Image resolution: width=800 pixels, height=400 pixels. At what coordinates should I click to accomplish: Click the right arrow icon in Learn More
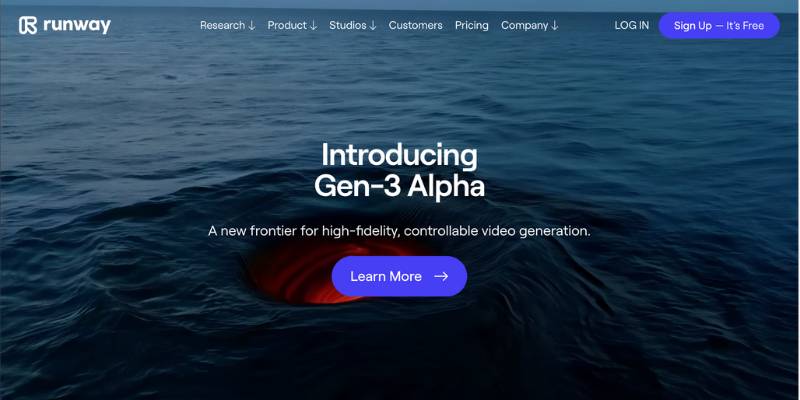pyautogui.click(x=441, y=277)
